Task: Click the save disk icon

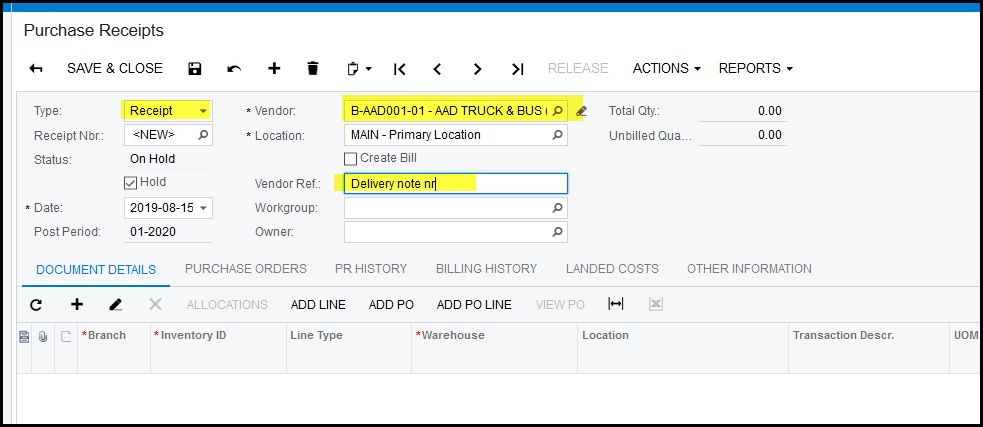Action: coord(195,69)
